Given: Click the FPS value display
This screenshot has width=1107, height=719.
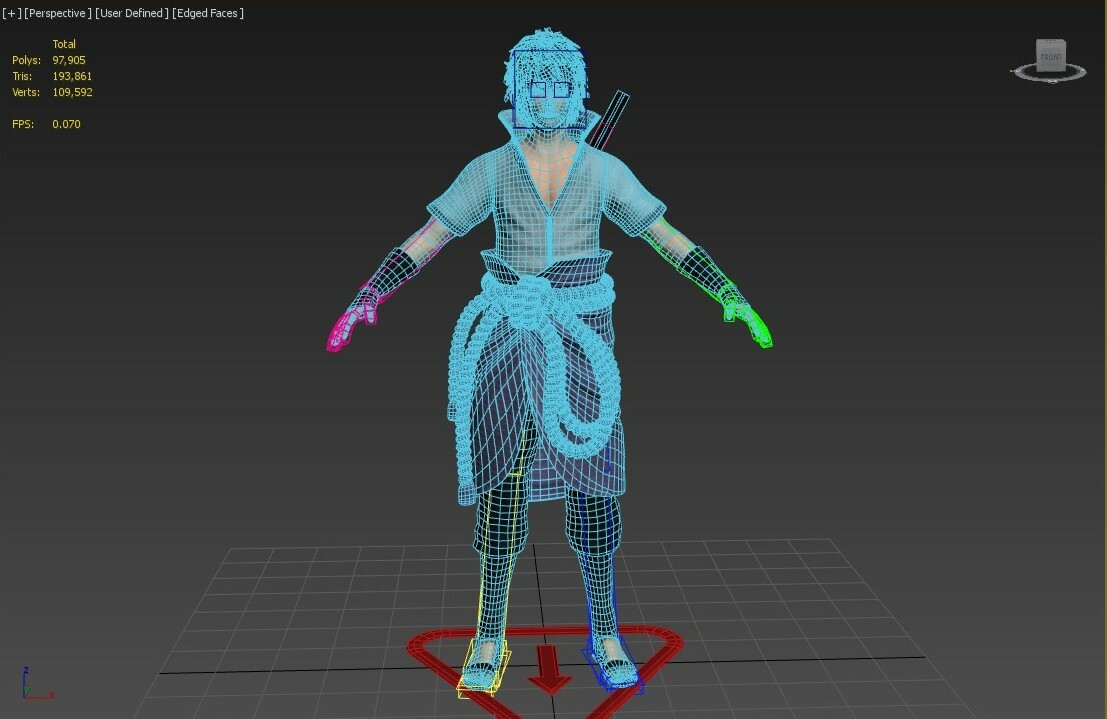Looking at the screenshot, I should (67, 124).
